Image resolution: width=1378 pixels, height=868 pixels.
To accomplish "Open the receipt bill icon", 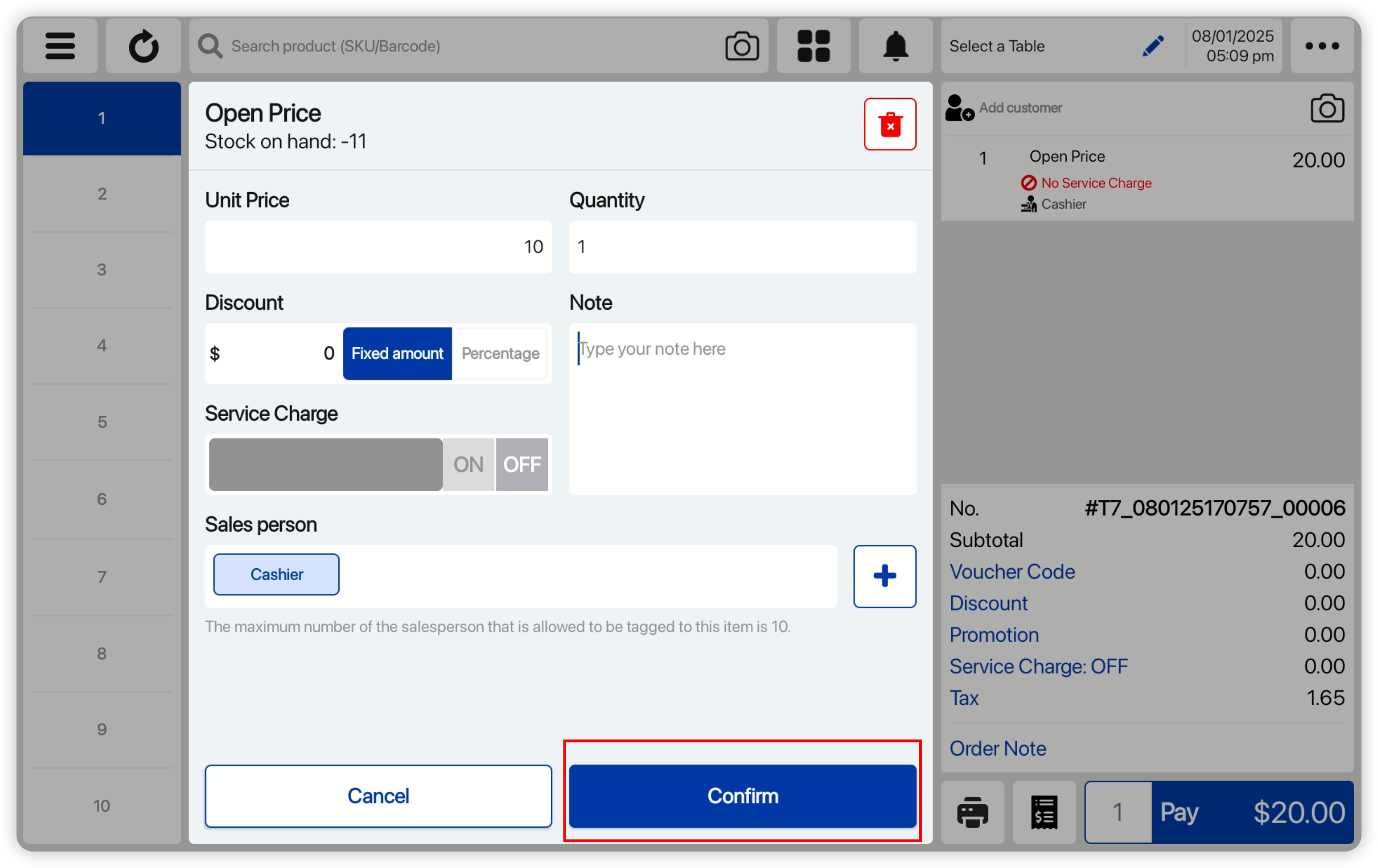I will click(x=1044, y=812).
